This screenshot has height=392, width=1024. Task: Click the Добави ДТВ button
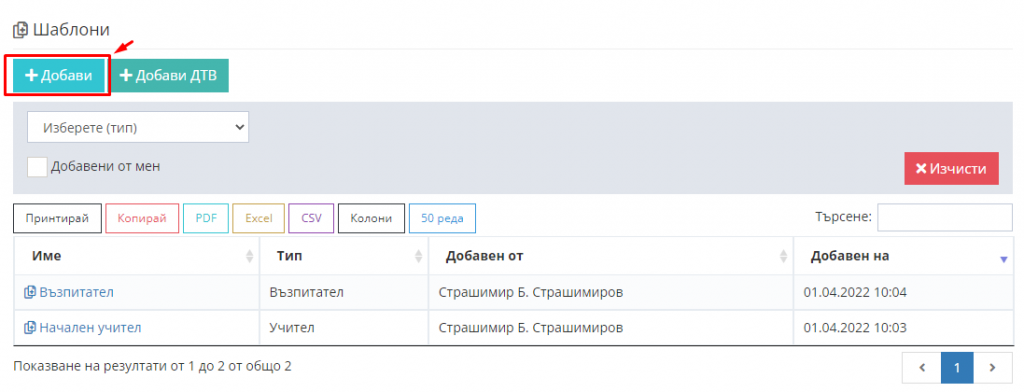tap(169, 76)
